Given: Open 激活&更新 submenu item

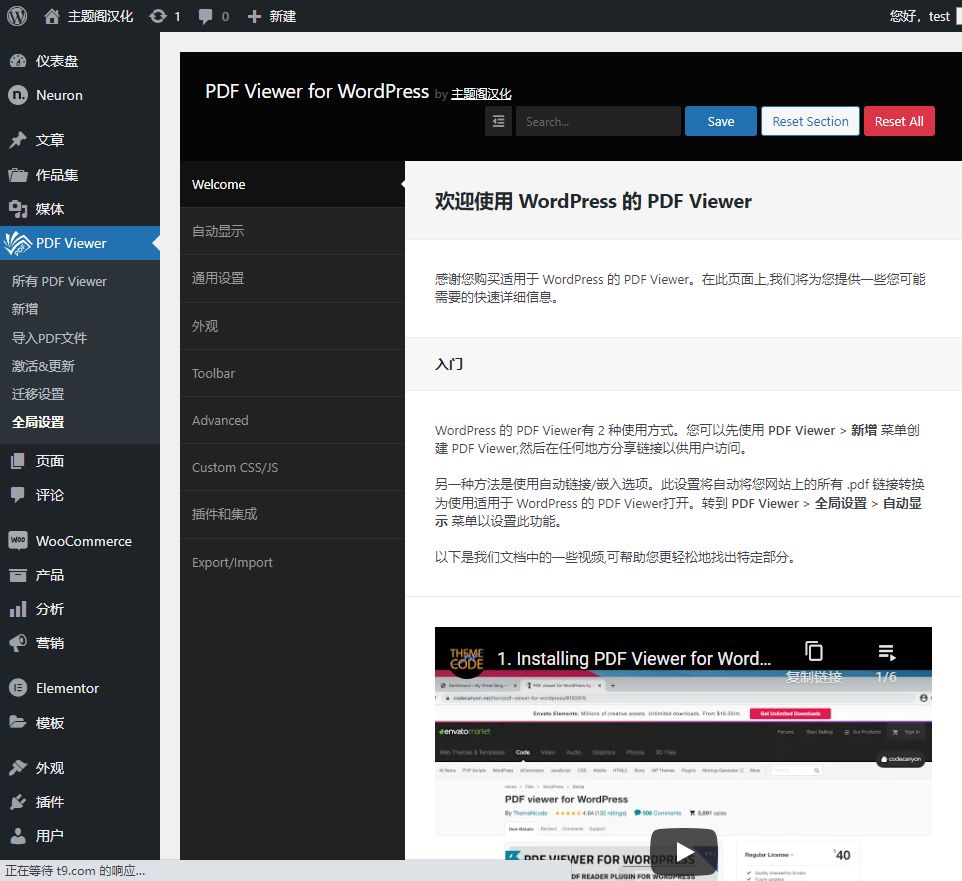Looking at the screenshot, I should pos(43,366).
